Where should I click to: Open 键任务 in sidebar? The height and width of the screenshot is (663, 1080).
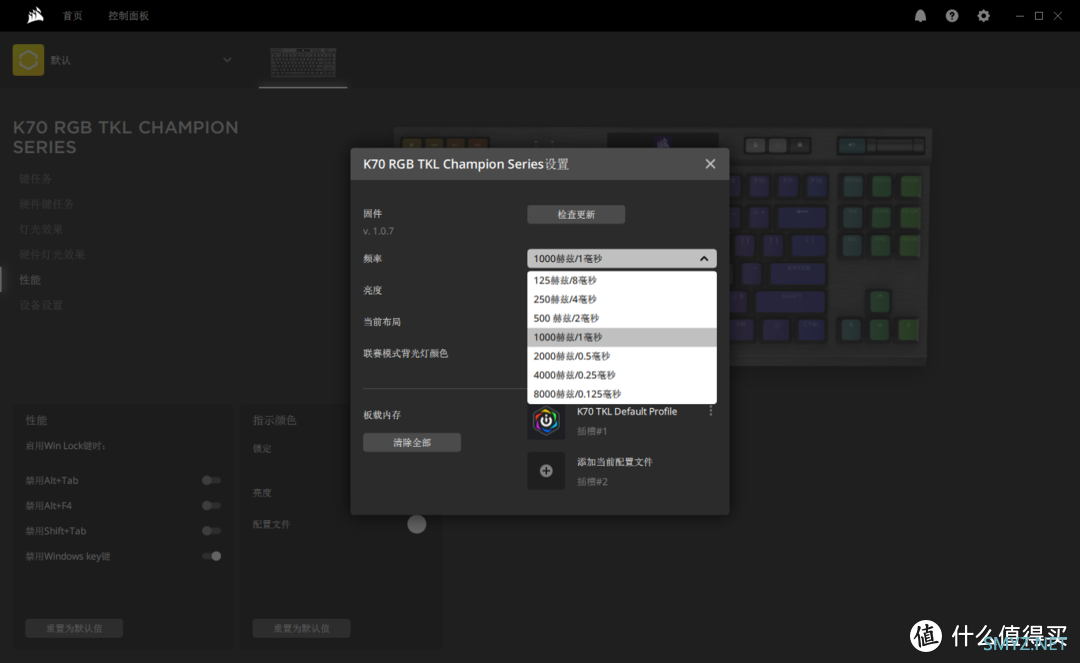[35, 178]
